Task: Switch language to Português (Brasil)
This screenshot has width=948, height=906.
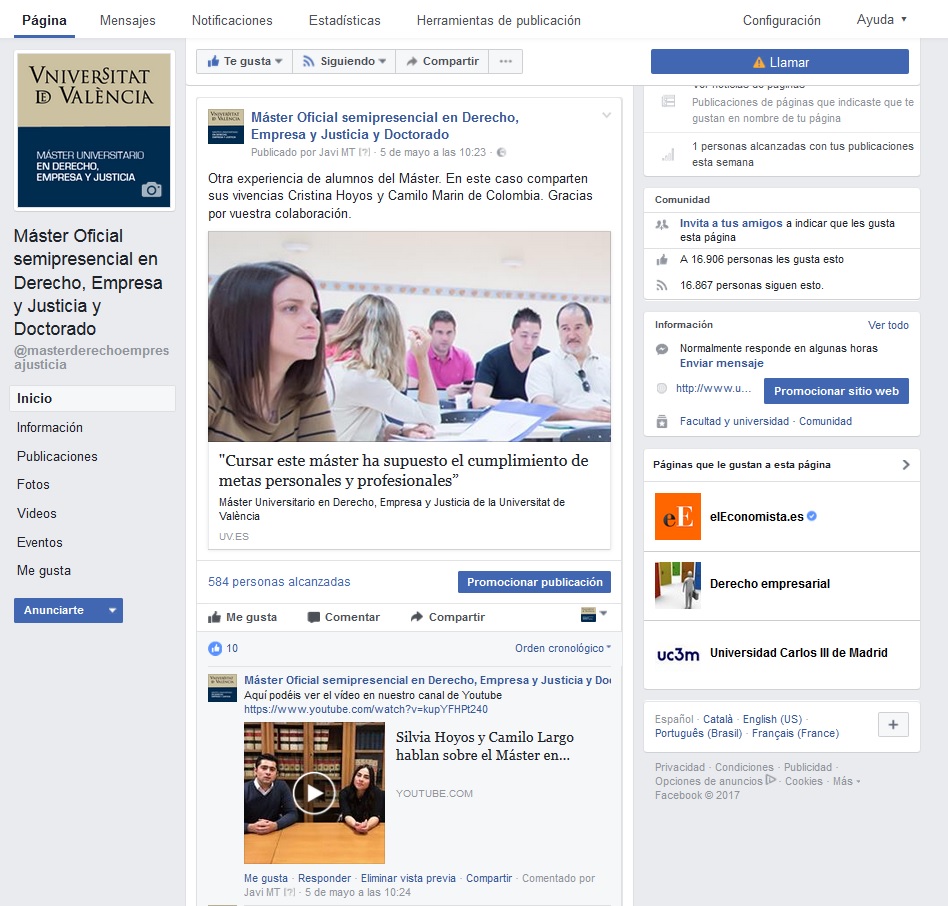Action: tap(698, 733)
